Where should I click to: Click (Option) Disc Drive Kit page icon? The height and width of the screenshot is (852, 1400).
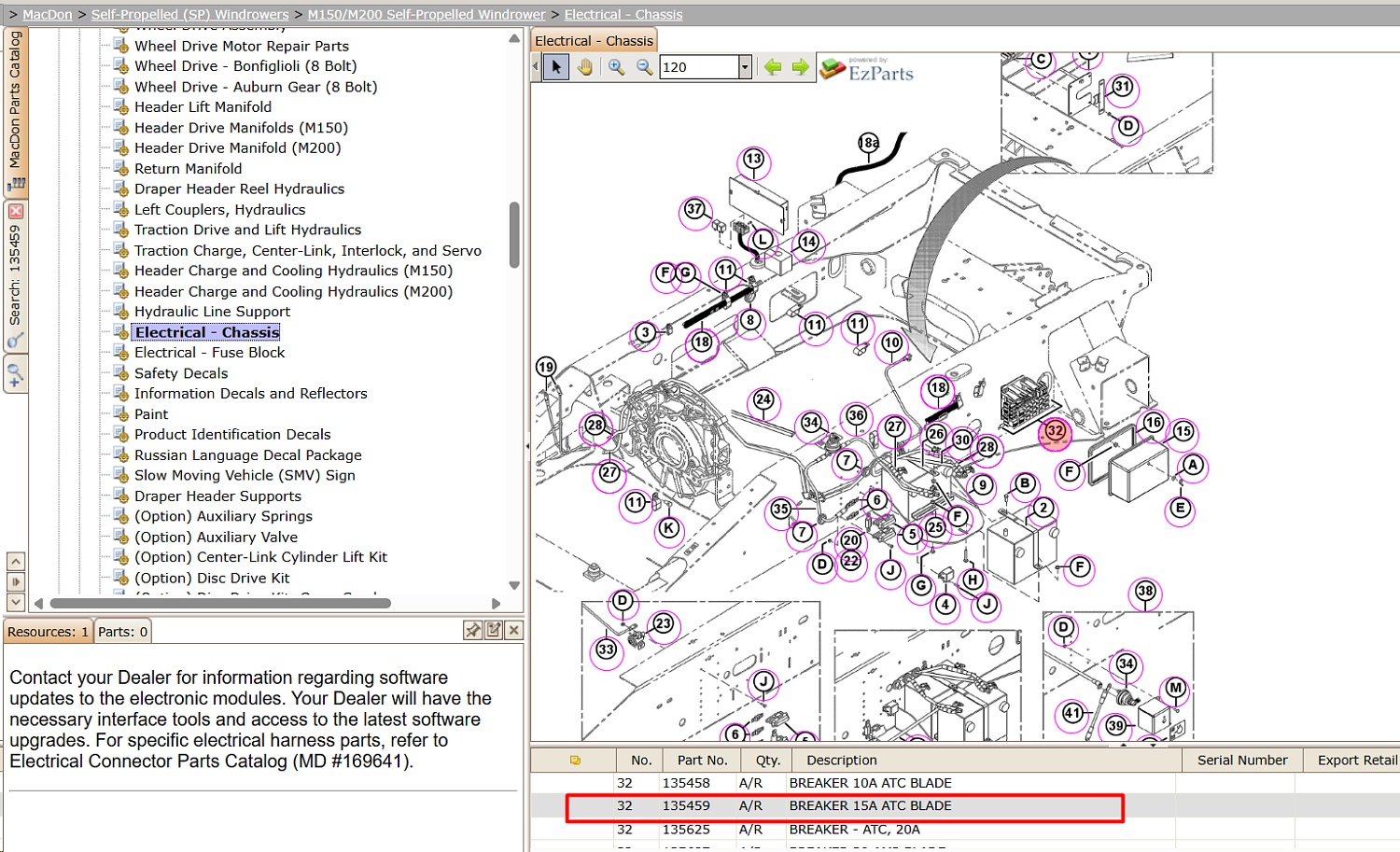pyautogui.click(x=121, y=578)
